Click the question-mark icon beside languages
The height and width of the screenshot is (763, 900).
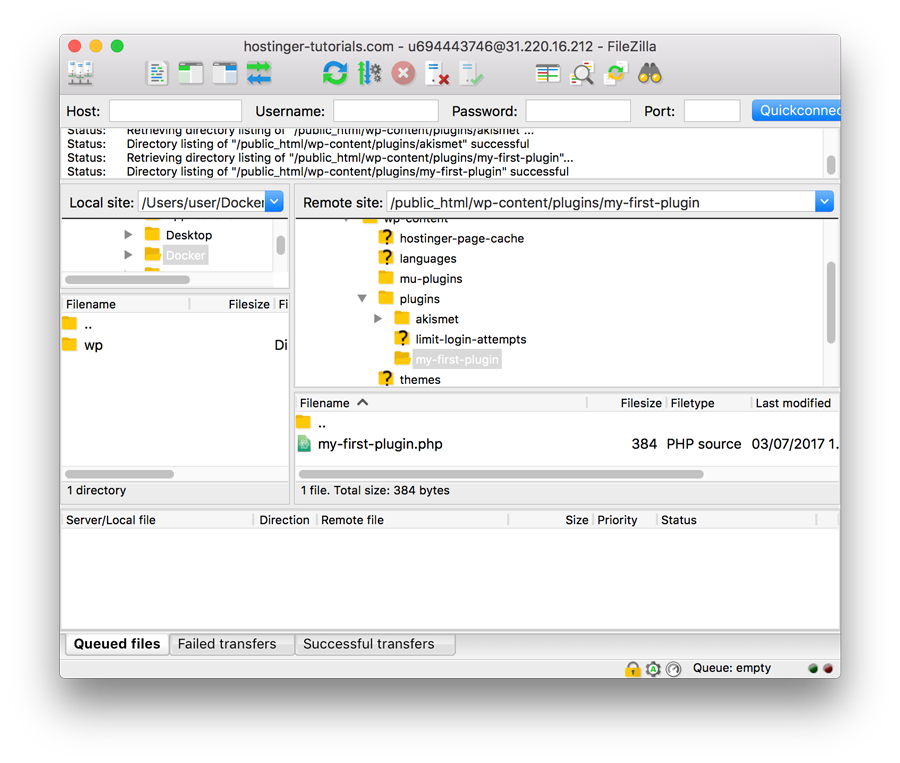[x=386, y=258]
